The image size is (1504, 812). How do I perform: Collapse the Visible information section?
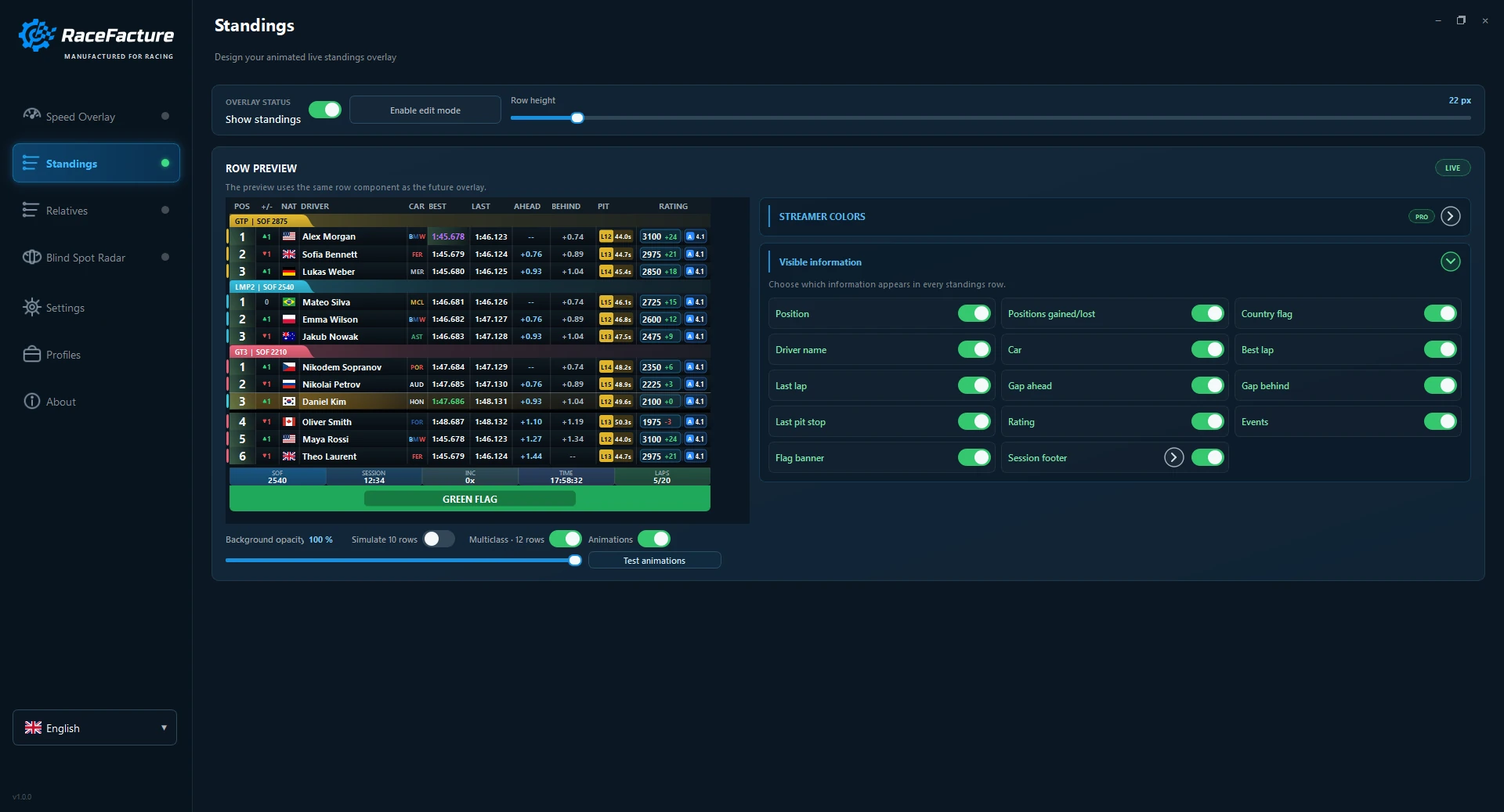[x=1451, y=262]
